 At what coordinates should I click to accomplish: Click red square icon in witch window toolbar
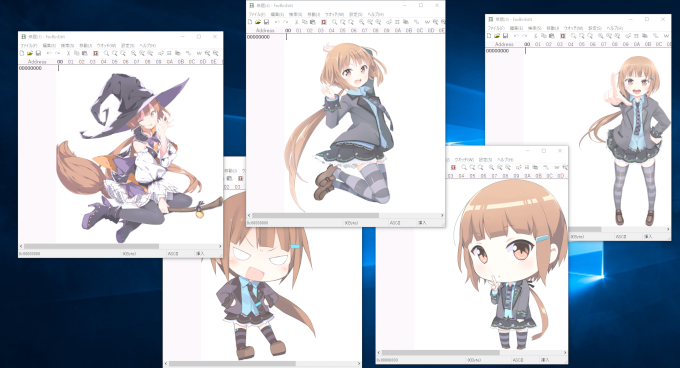96,53
